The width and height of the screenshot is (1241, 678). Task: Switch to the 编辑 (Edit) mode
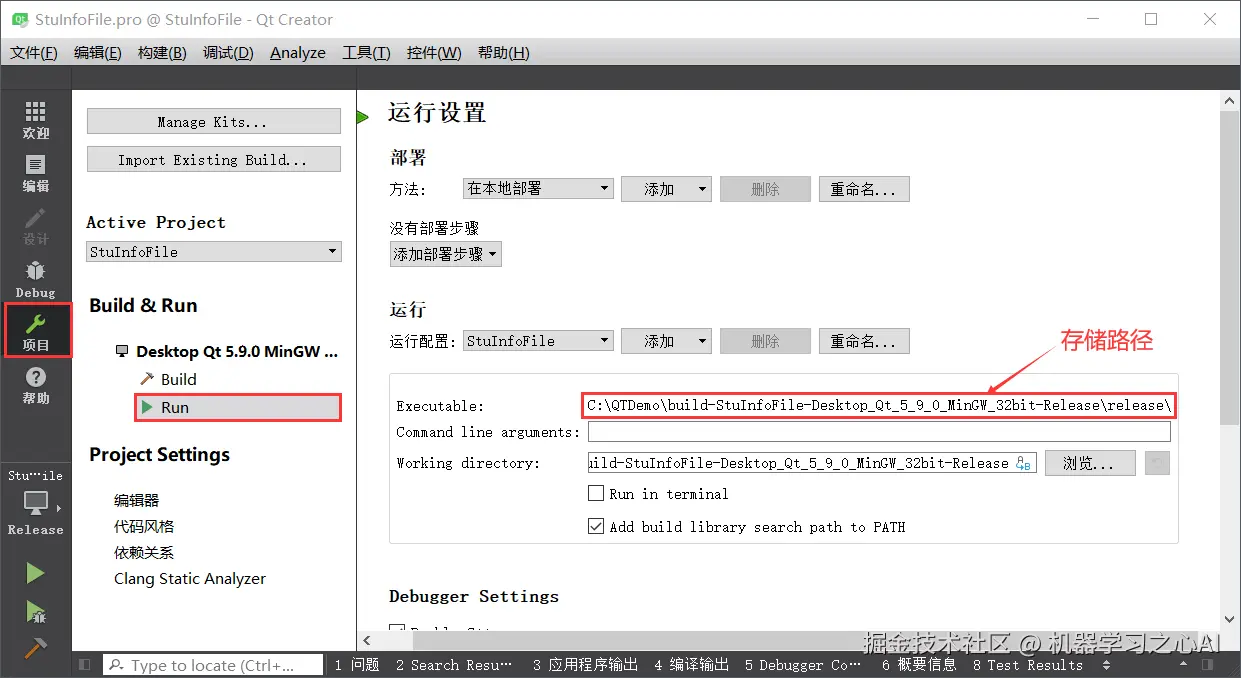coord(35,173)
